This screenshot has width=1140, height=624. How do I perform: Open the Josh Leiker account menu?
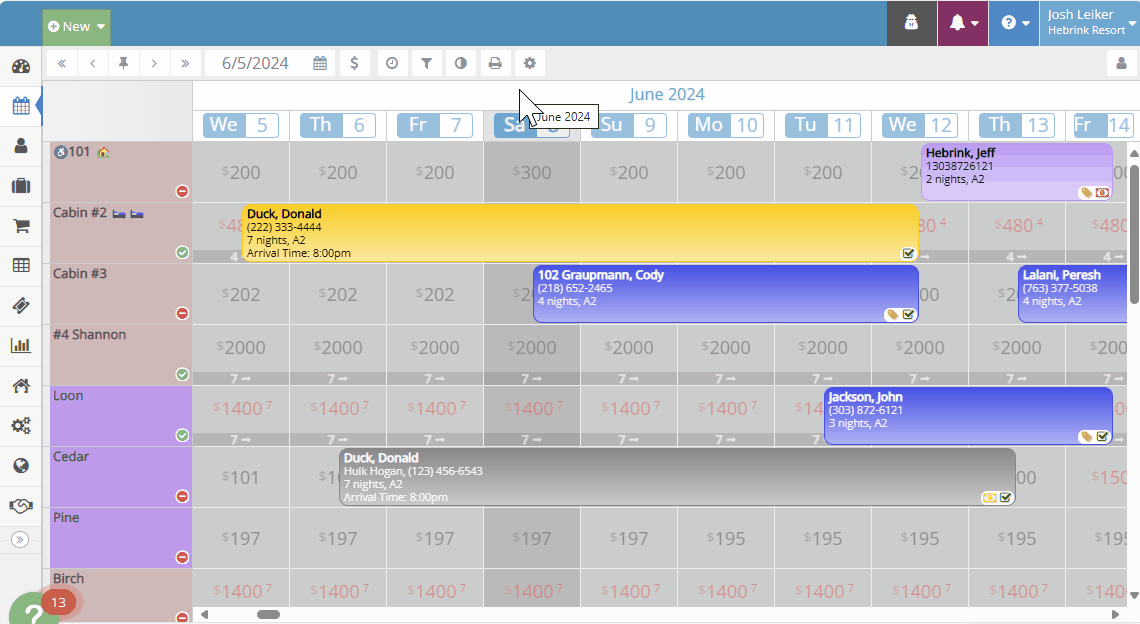pos(1089,20)
